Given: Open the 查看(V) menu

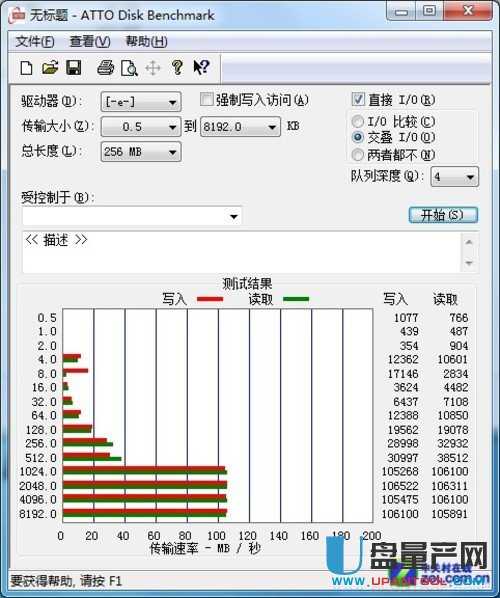Looking at the screenshot, I should (x=90, y=42).
